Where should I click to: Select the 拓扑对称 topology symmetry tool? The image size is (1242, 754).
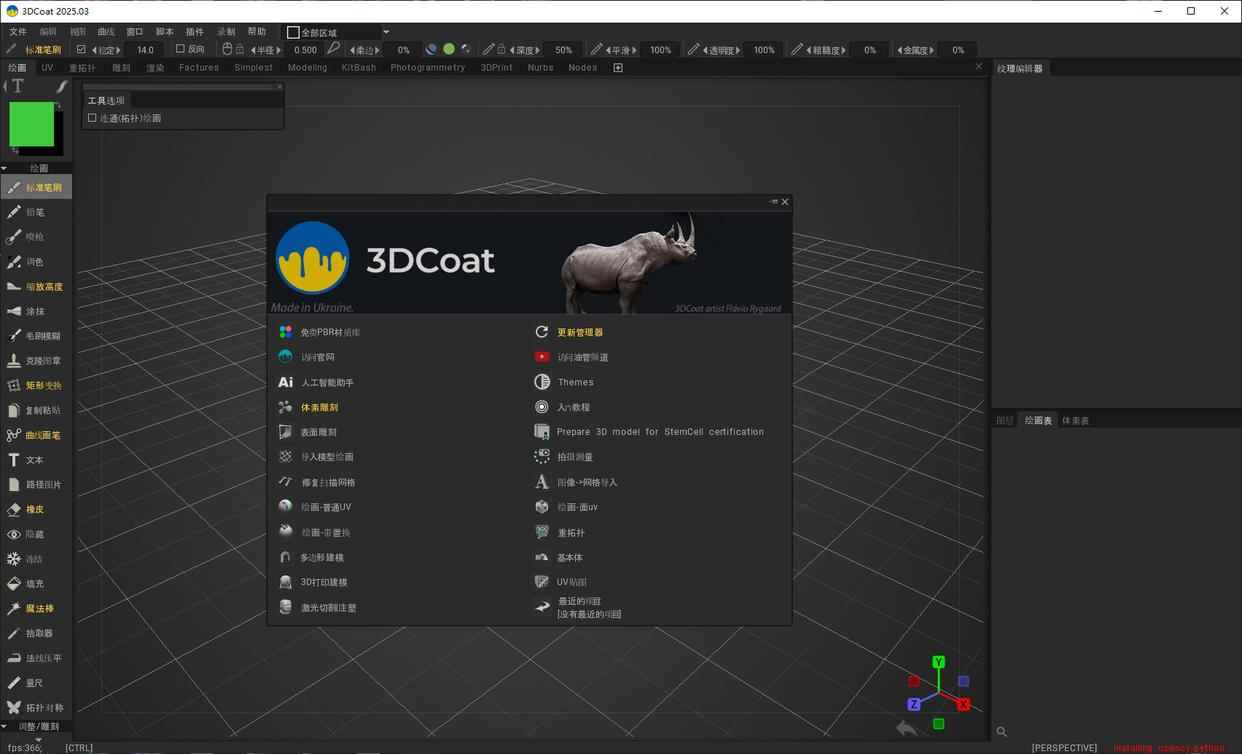tap(36, 708)
